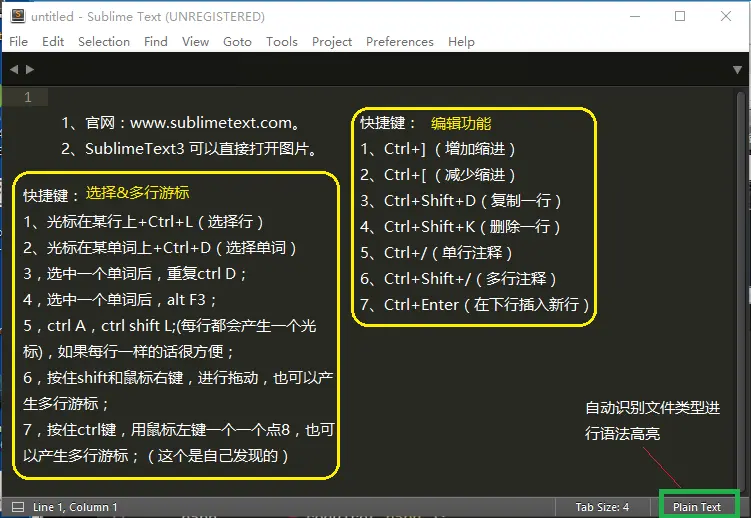Click the Sublime Text title bar icon
The height and width of the screenshot is (518, 751).
18,16
